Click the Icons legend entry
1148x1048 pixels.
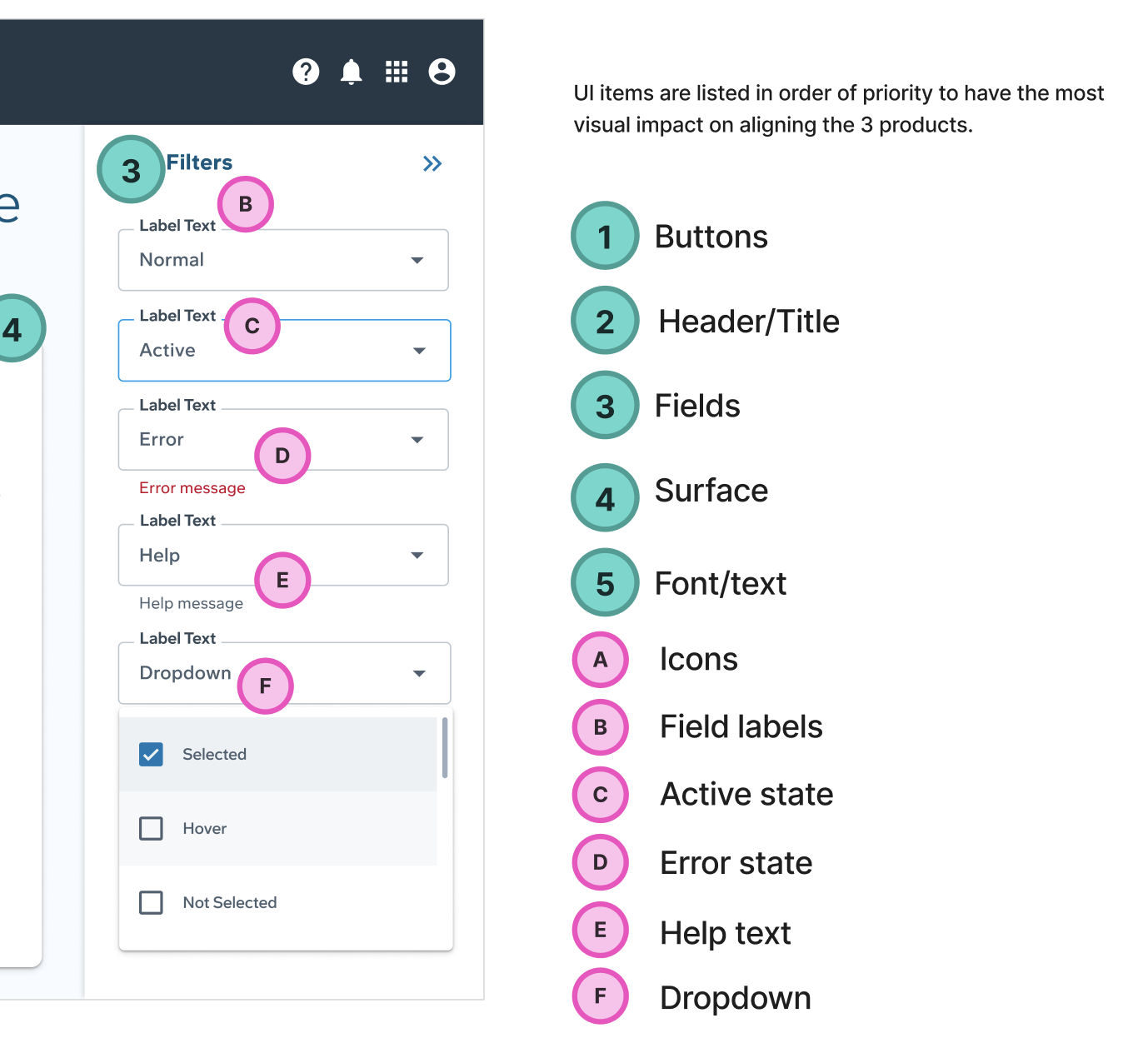click(x=699, y=659)
